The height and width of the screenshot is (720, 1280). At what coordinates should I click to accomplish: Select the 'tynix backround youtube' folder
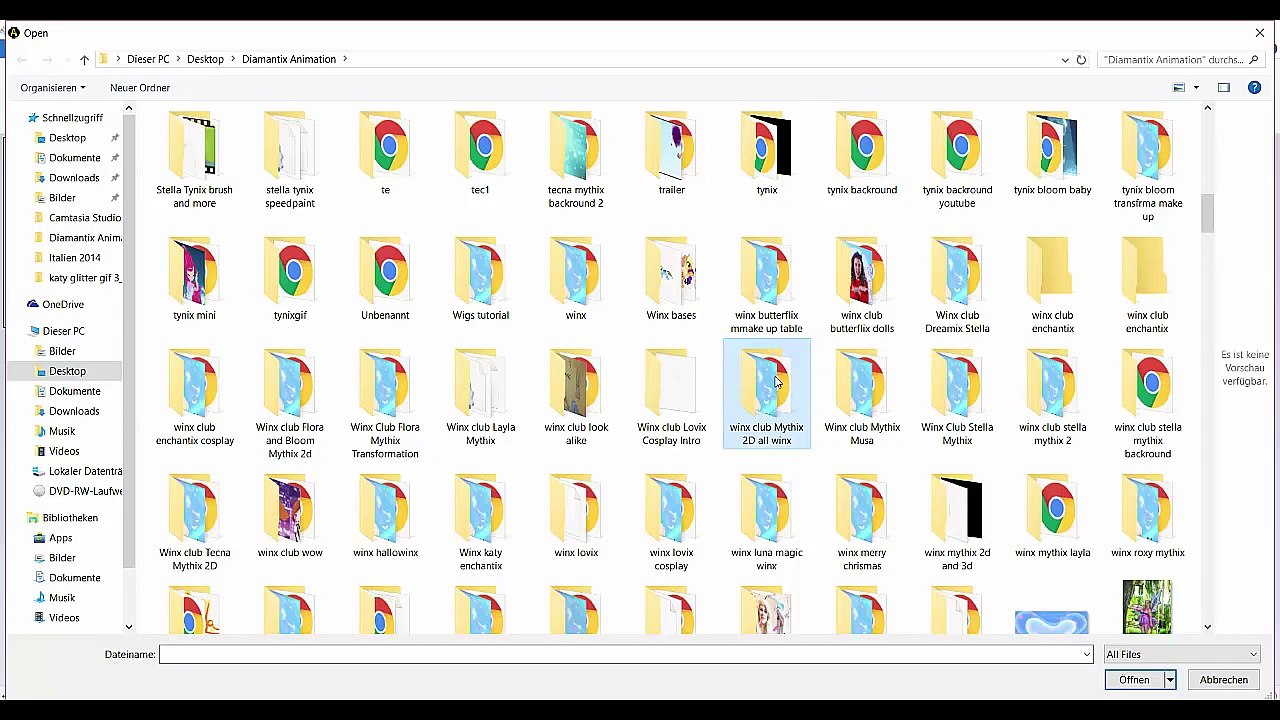[957, 160]
